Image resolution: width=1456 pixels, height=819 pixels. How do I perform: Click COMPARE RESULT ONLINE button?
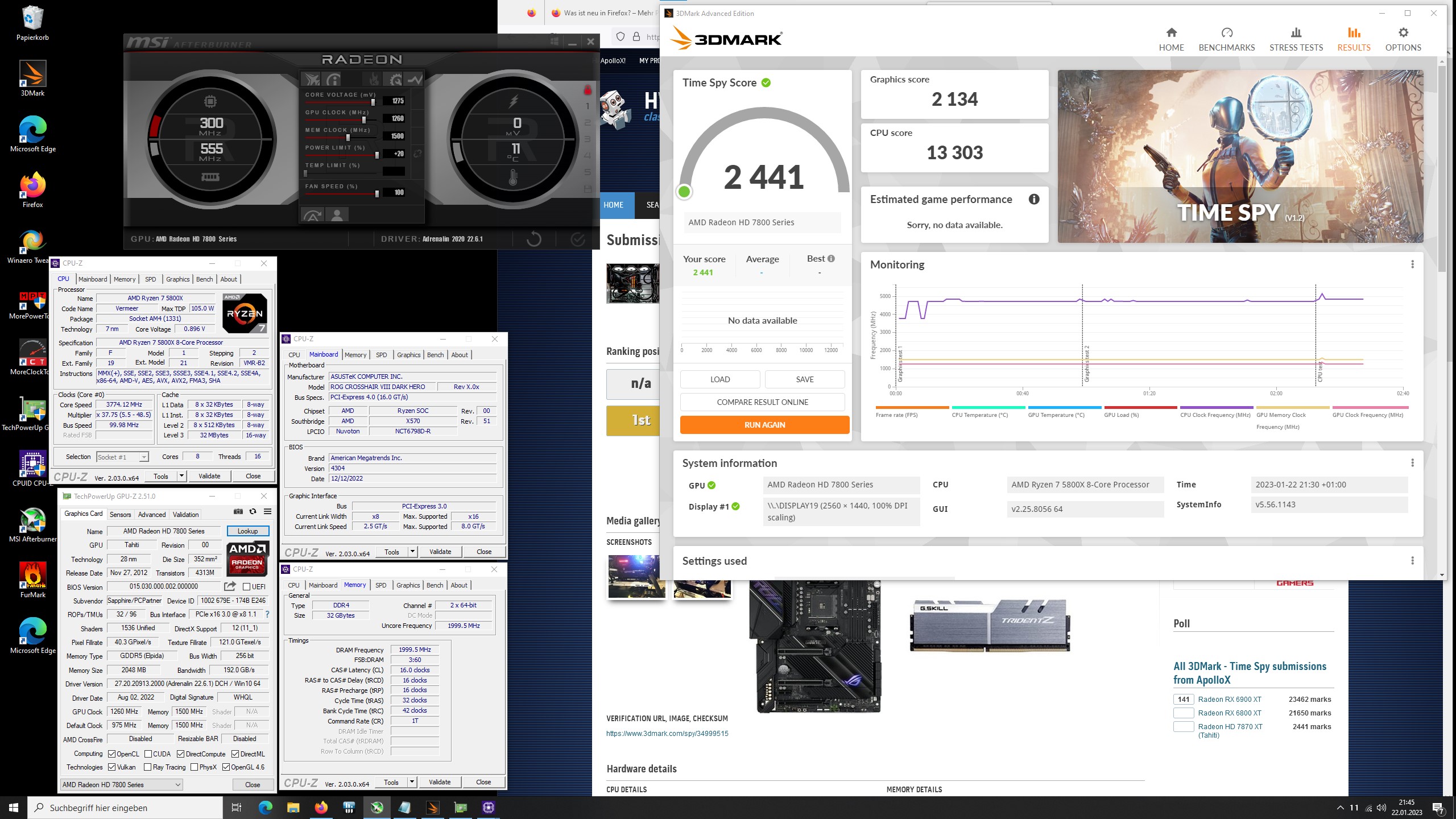[x=762, y=402]
